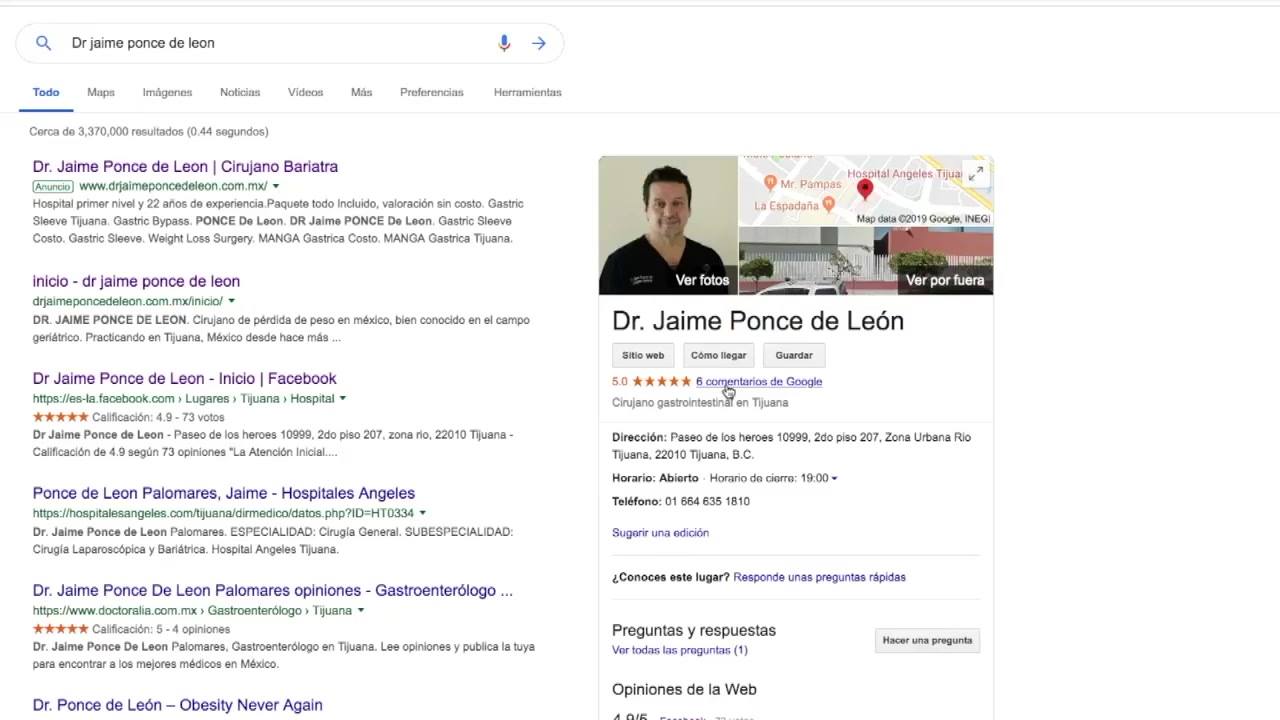The image size is (1280, 720).
Task: Open the 6 comentarios de Google link
Action: pos(759,381)
